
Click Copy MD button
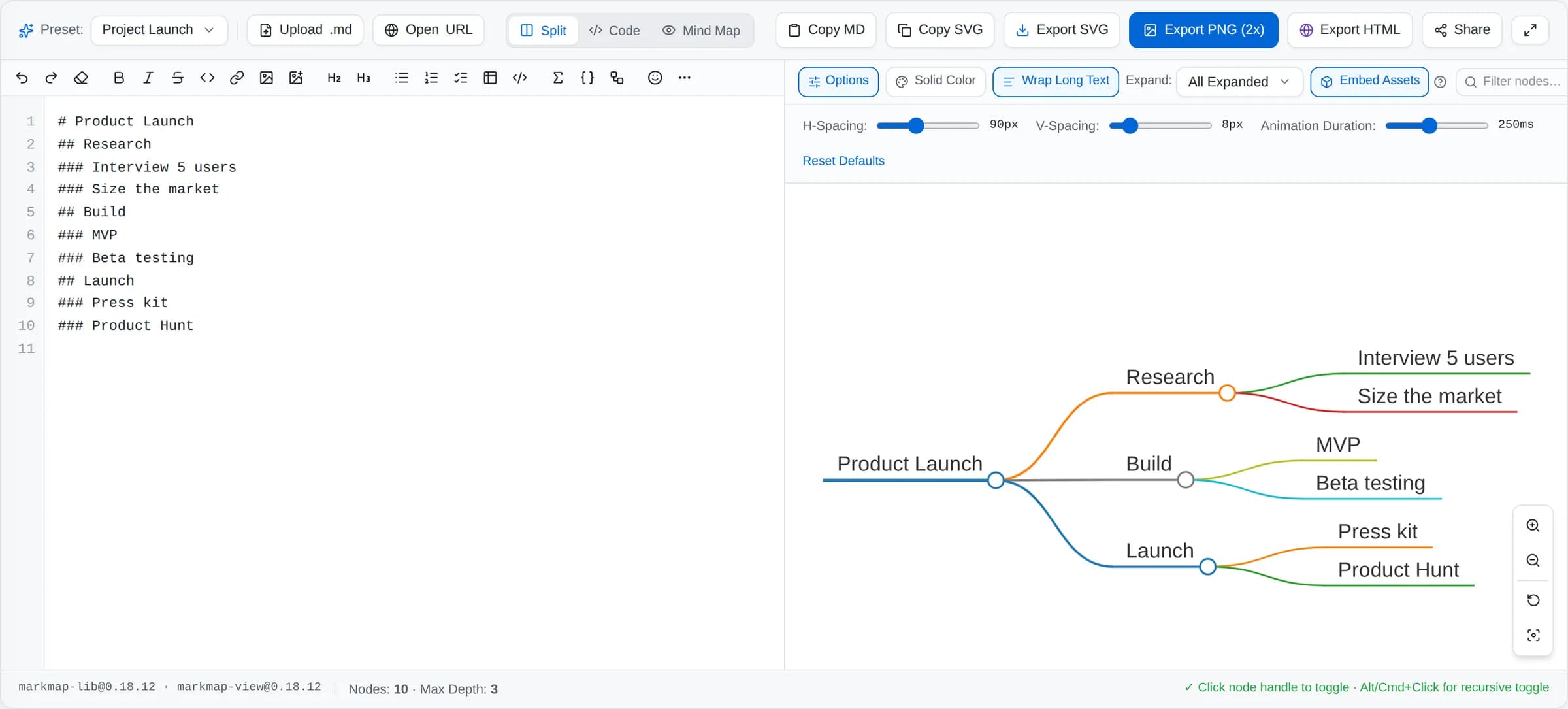[826, 30]
